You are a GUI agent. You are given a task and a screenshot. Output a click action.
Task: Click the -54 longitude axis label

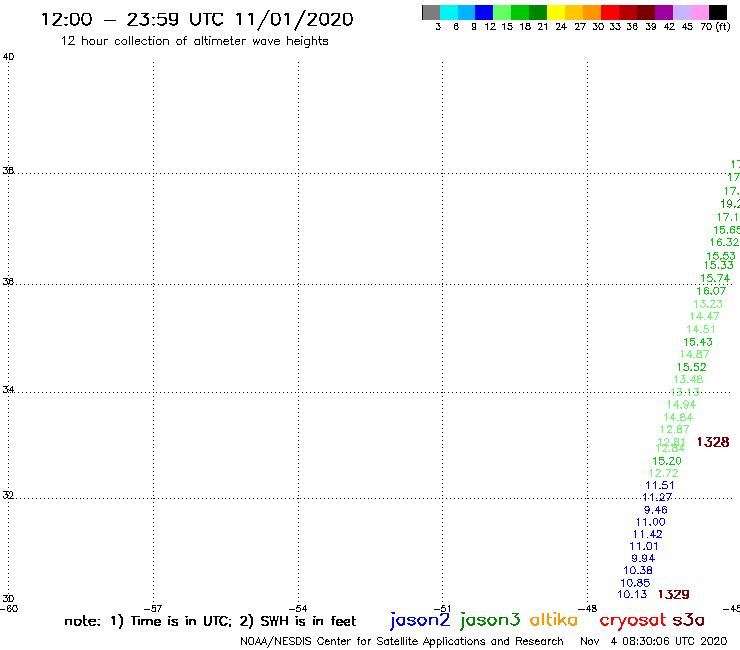pos(298,609)
